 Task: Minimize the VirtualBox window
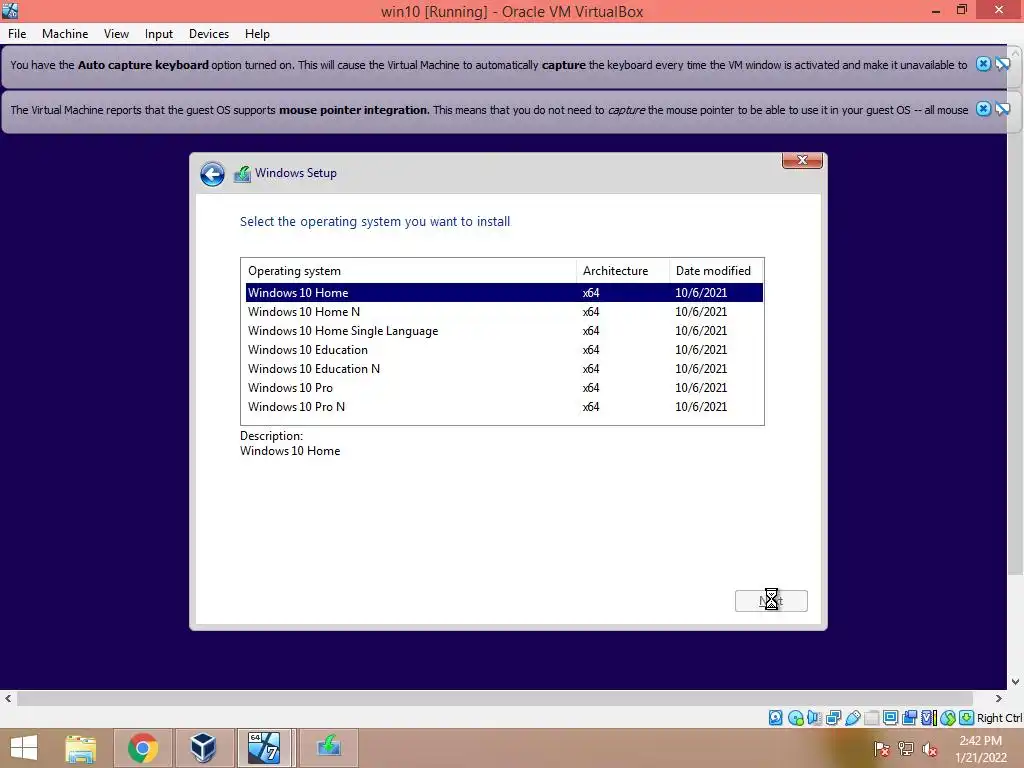(x=936, y=10)
